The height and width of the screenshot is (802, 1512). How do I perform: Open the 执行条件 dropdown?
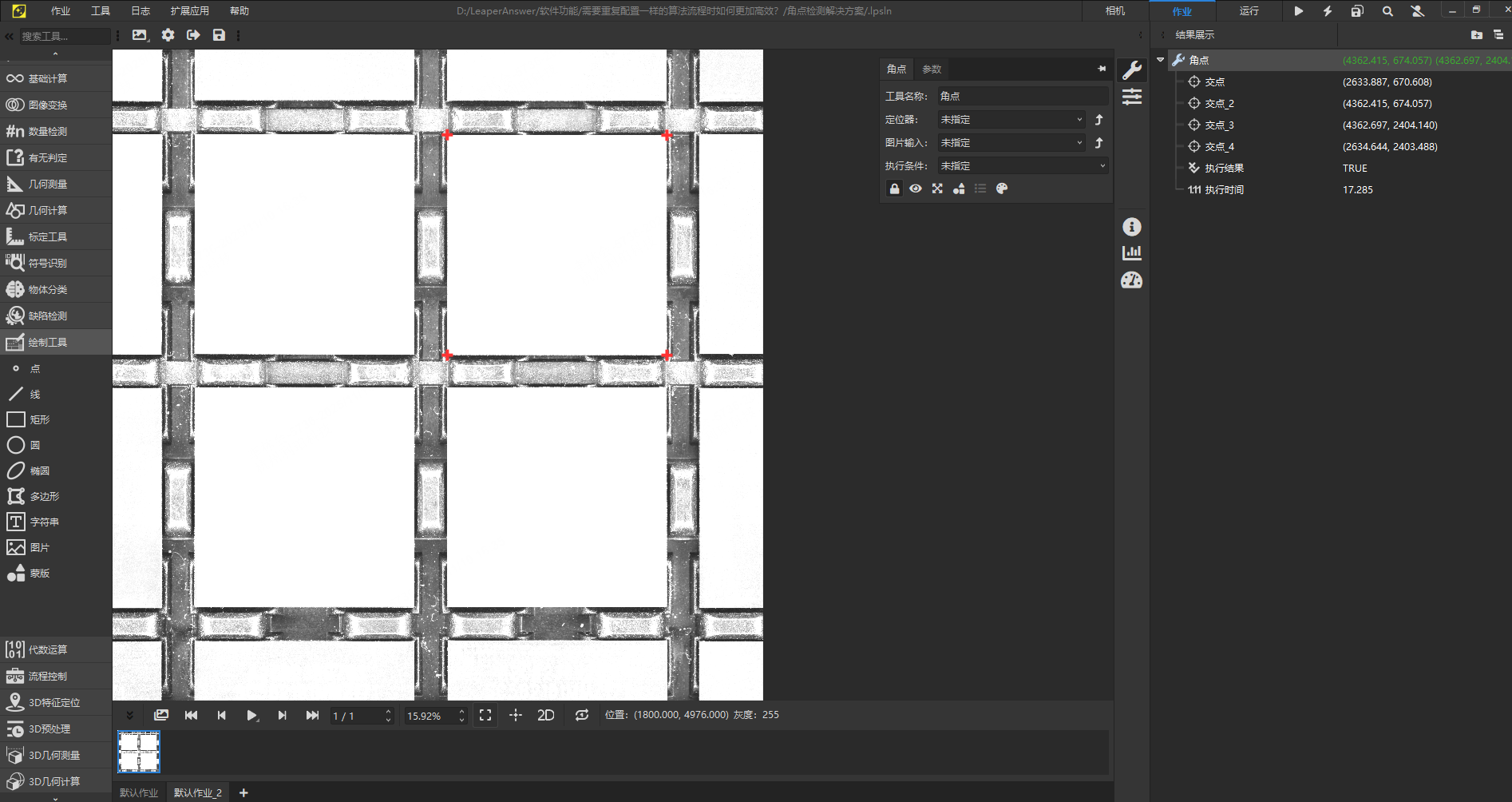(x=1022, y=166)
